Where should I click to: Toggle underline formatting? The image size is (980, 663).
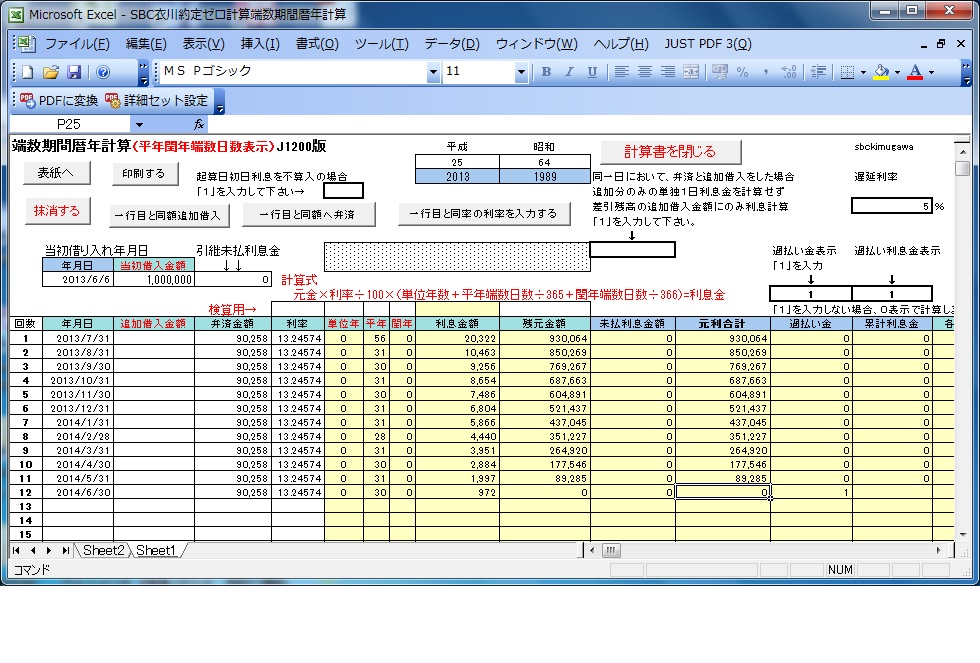(592, 72)
